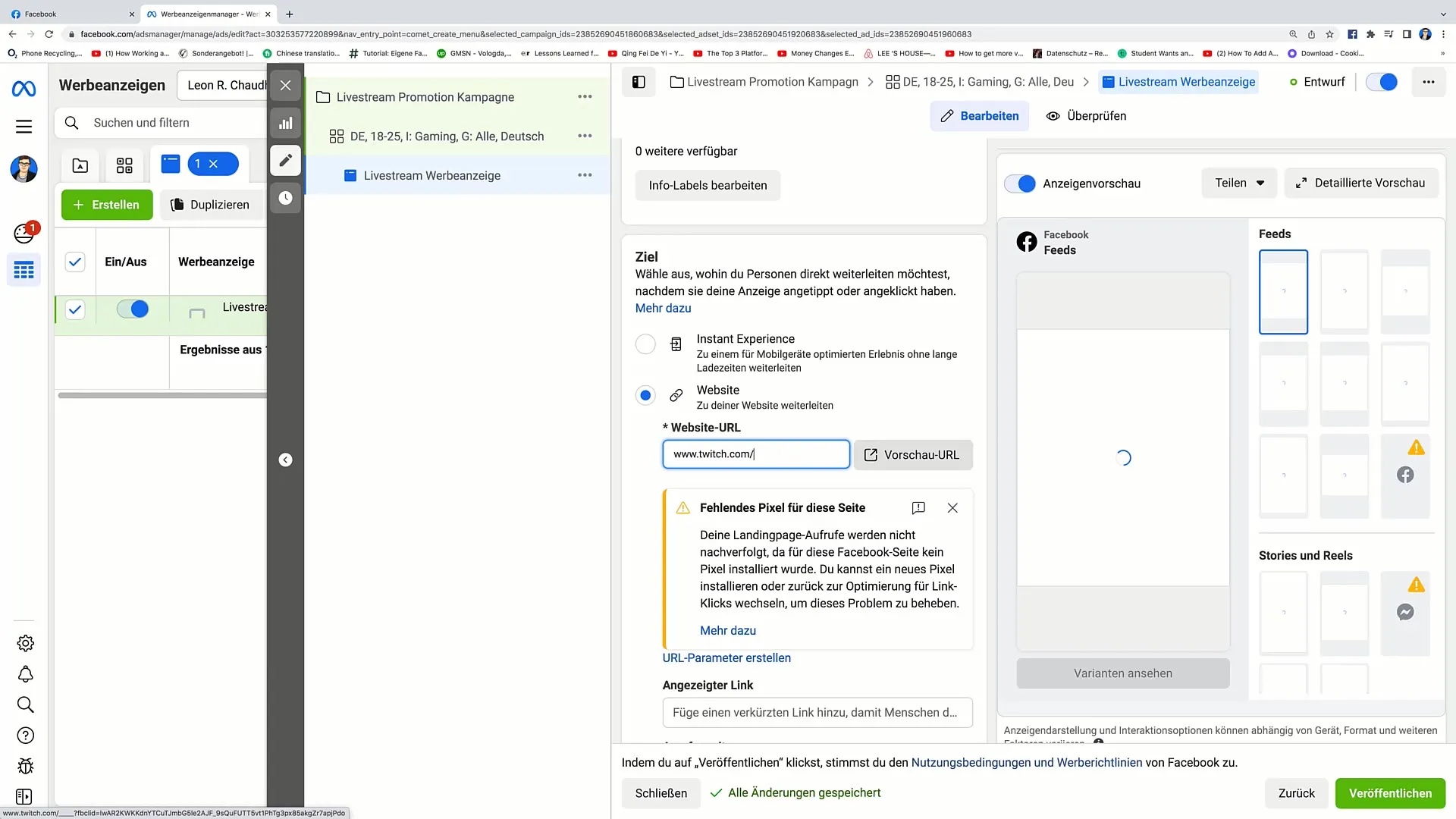Open notifications bell in left sidebar

(x=25, y=674)
